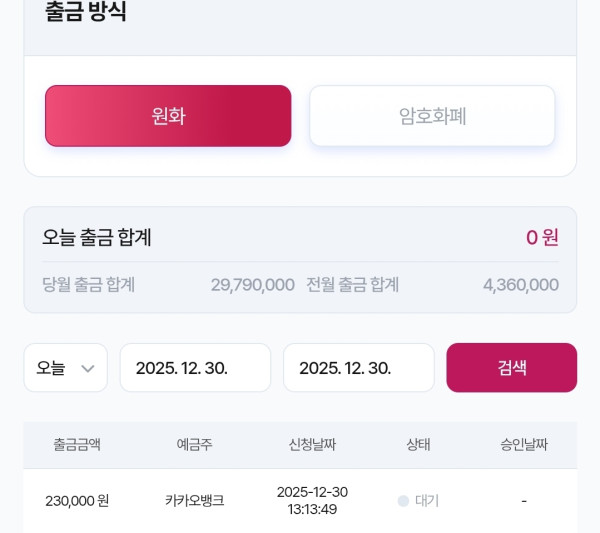This screenshot has height=533, width=600.
Task: Click the 29,790,000 monthly total value
Action: [x=252, y=285]
